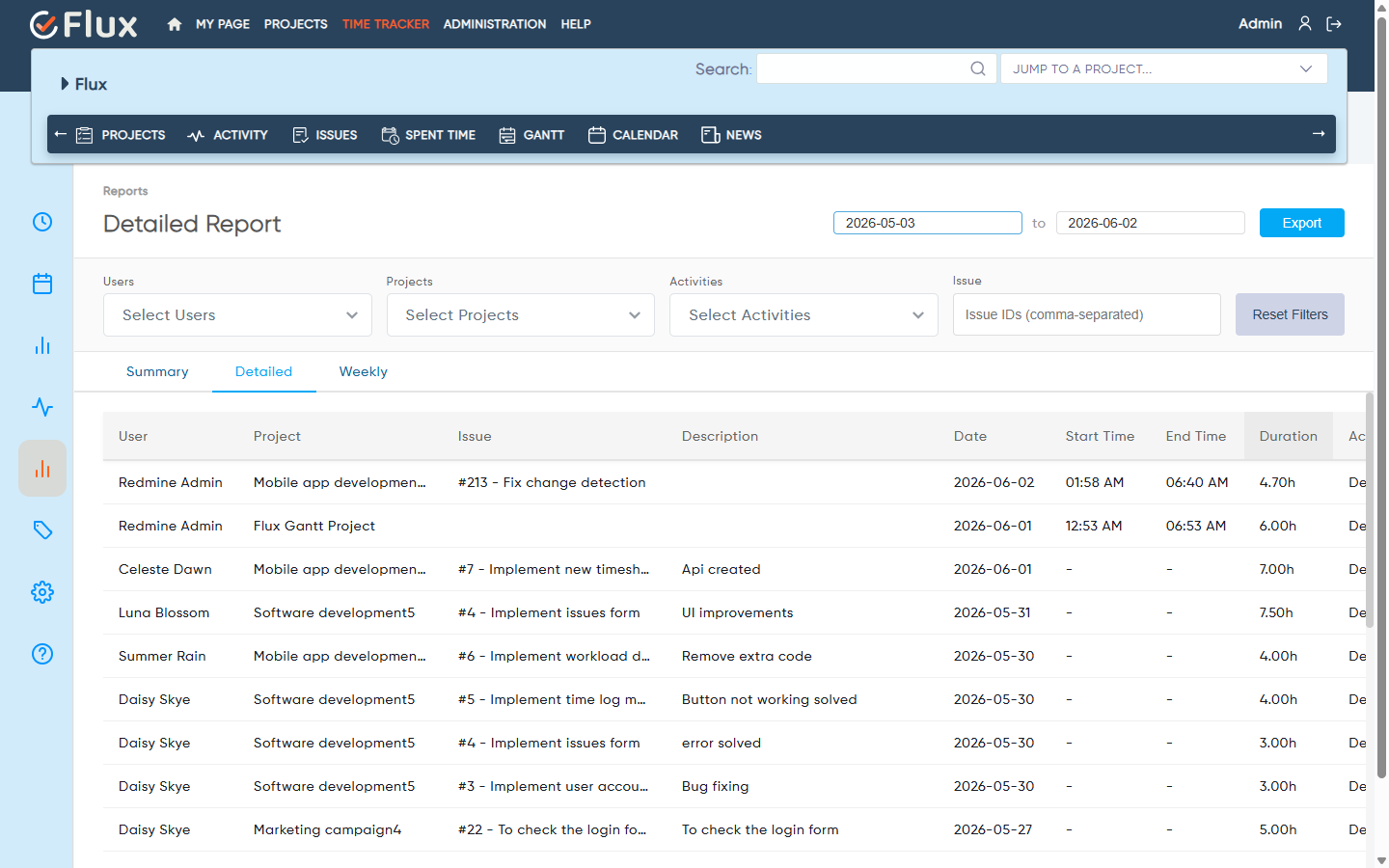Open Calendar in the project menu
Screen dimensions: 1389x868
633,135
